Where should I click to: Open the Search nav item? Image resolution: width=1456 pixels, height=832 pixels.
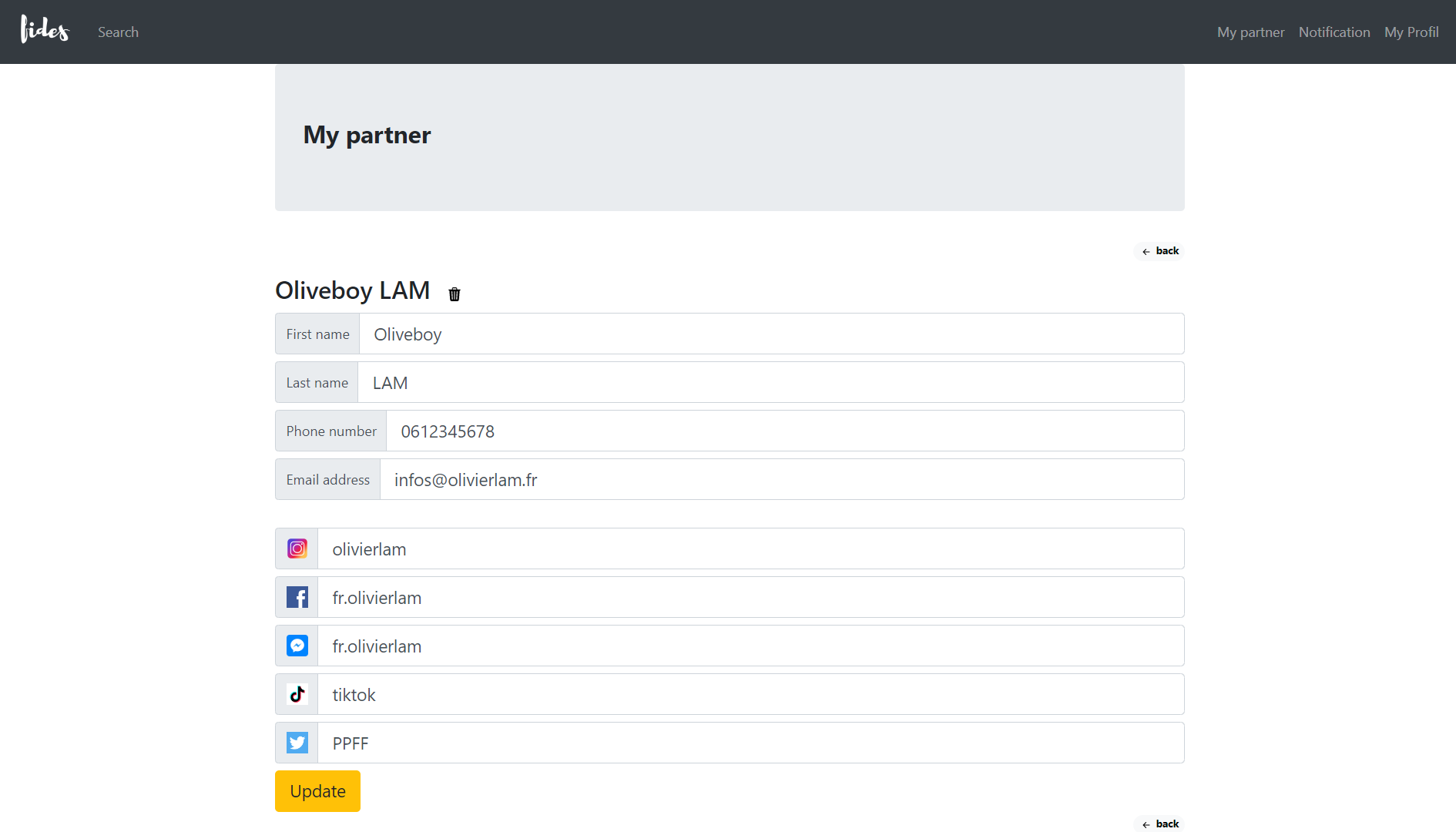[x=118, y=32]
